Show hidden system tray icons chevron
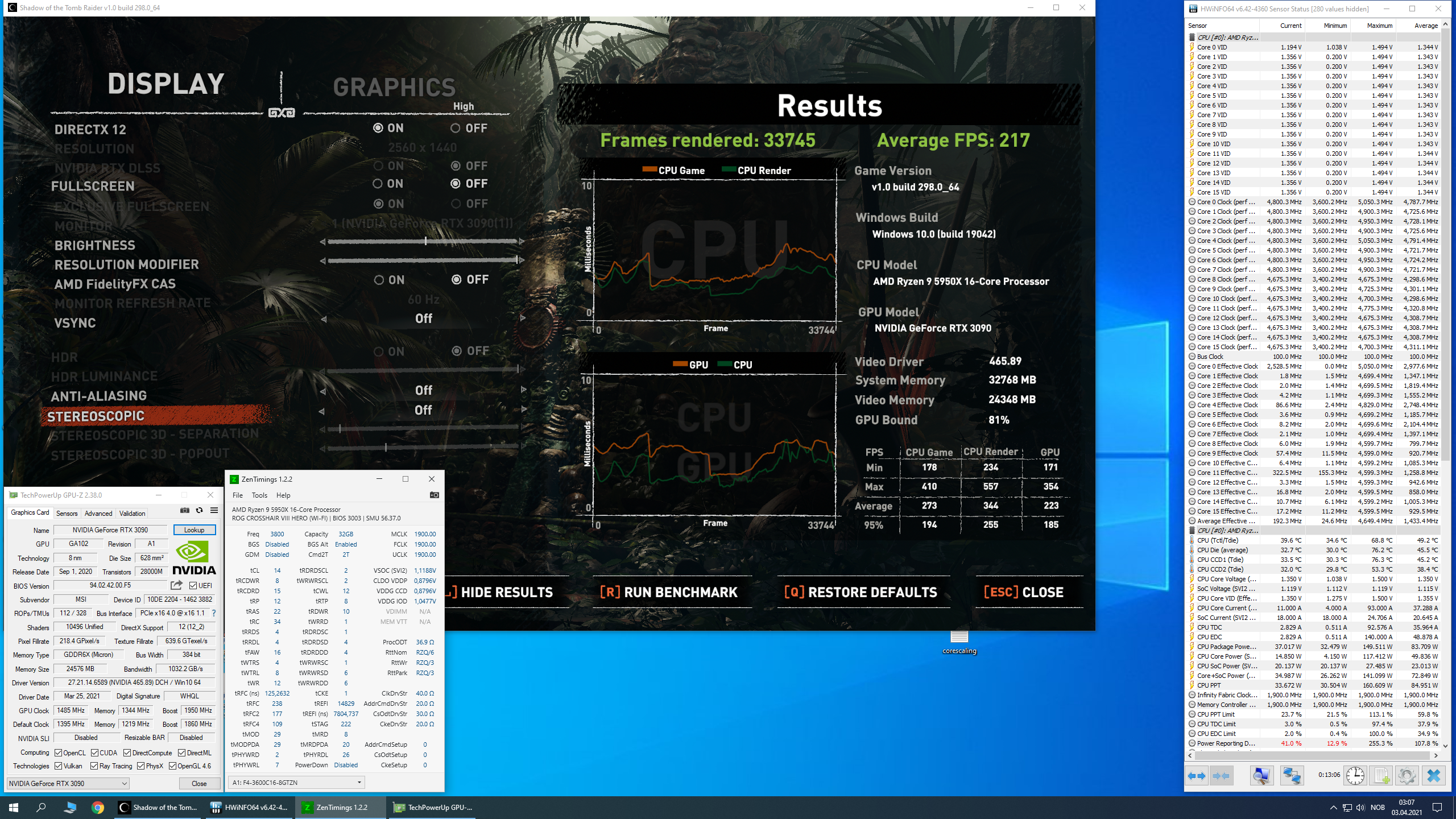The height and width of the screenshot is (819, 1456). point(1333,808)
